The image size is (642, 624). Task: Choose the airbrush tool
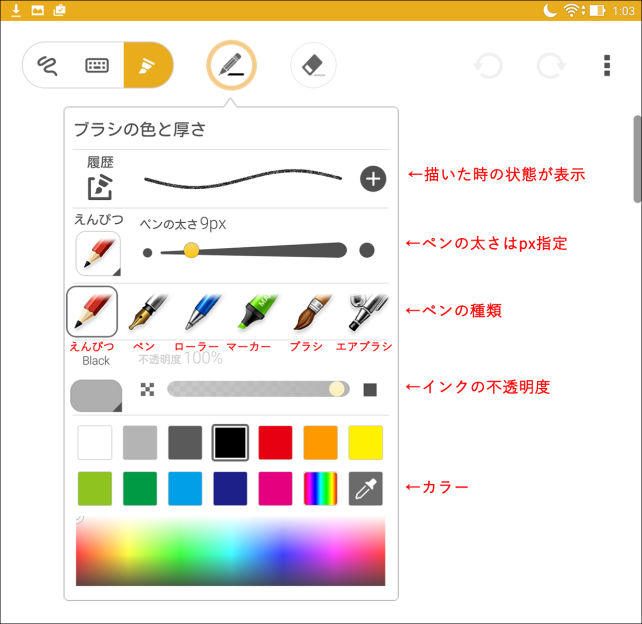coord(368,312)
